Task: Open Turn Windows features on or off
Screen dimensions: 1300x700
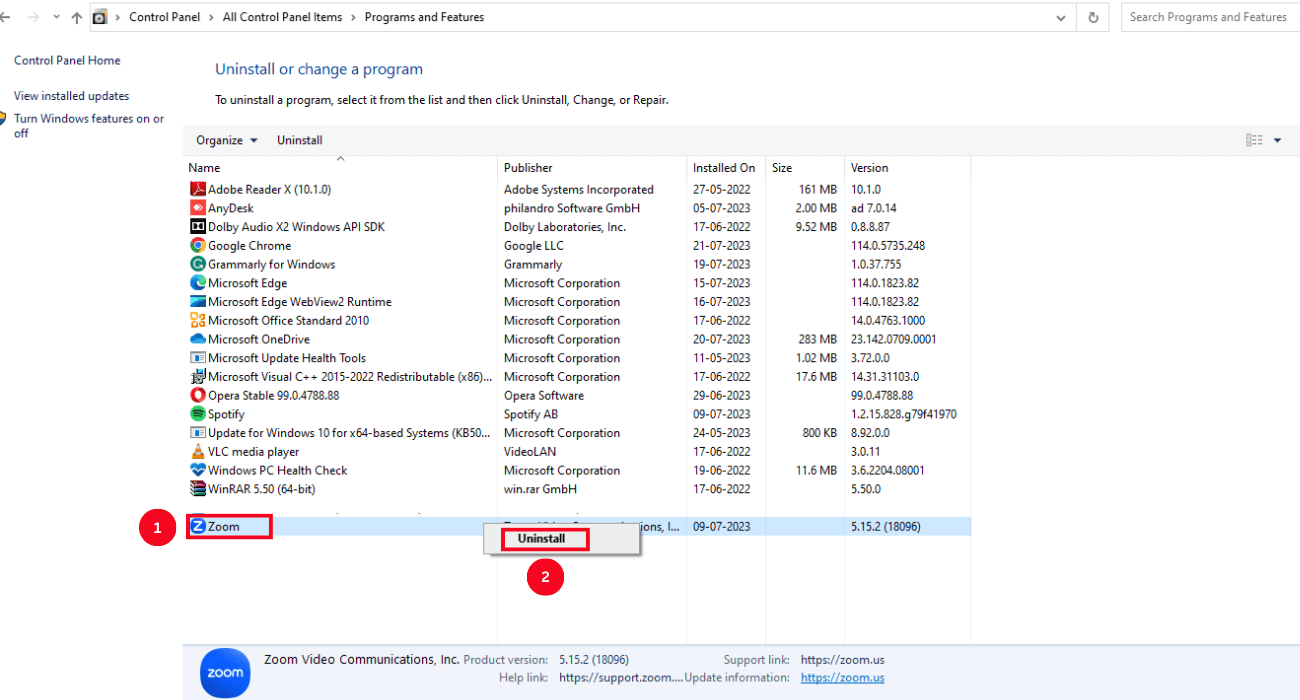Action: pos(88,126)
